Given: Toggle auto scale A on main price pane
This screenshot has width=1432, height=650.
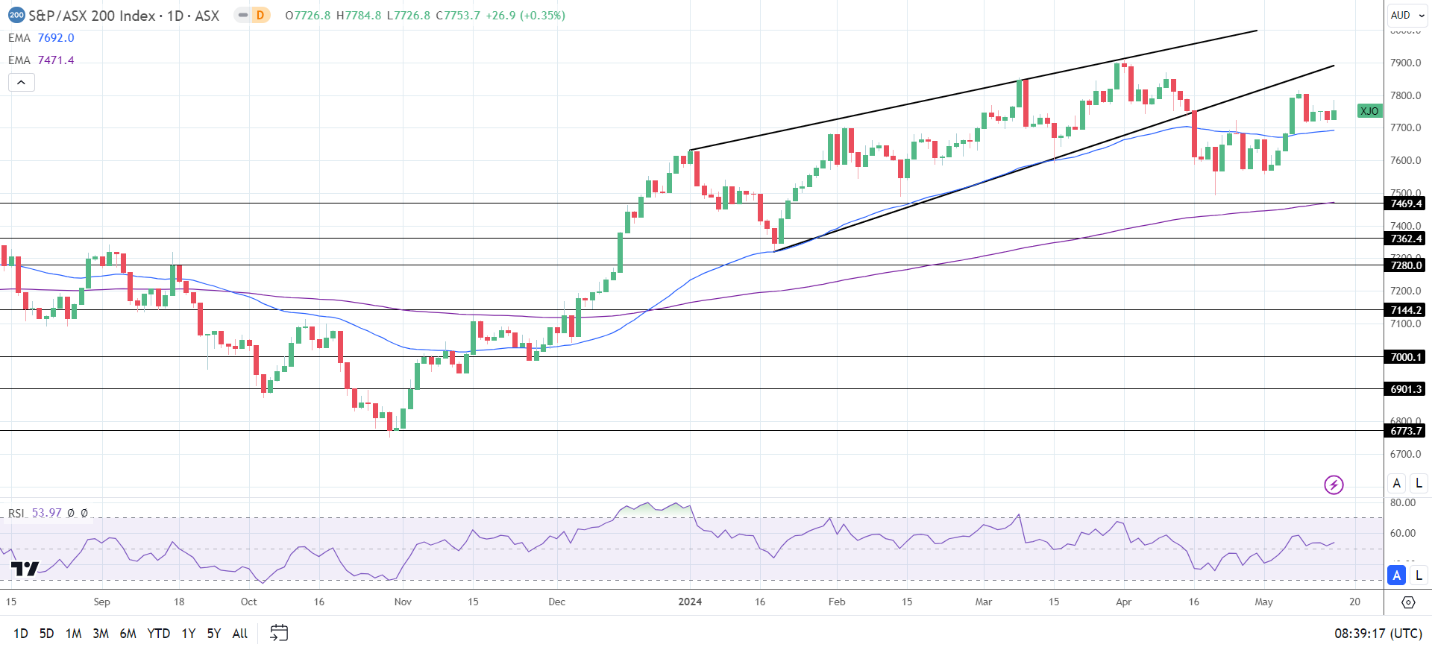Looking at the screenshot, I should [1398, 483].
